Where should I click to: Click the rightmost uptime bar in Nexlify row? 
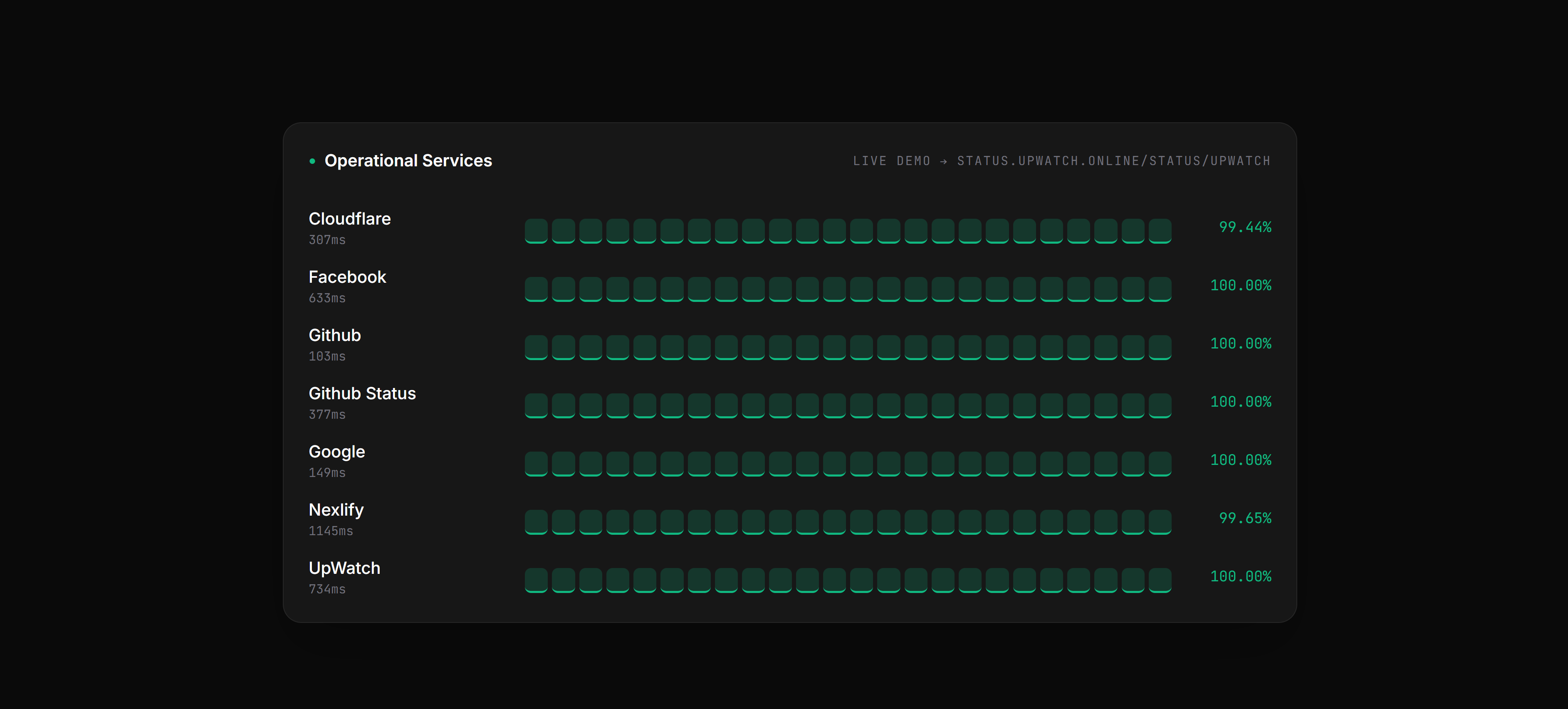pyautogui.click(x=1160, y=522)
